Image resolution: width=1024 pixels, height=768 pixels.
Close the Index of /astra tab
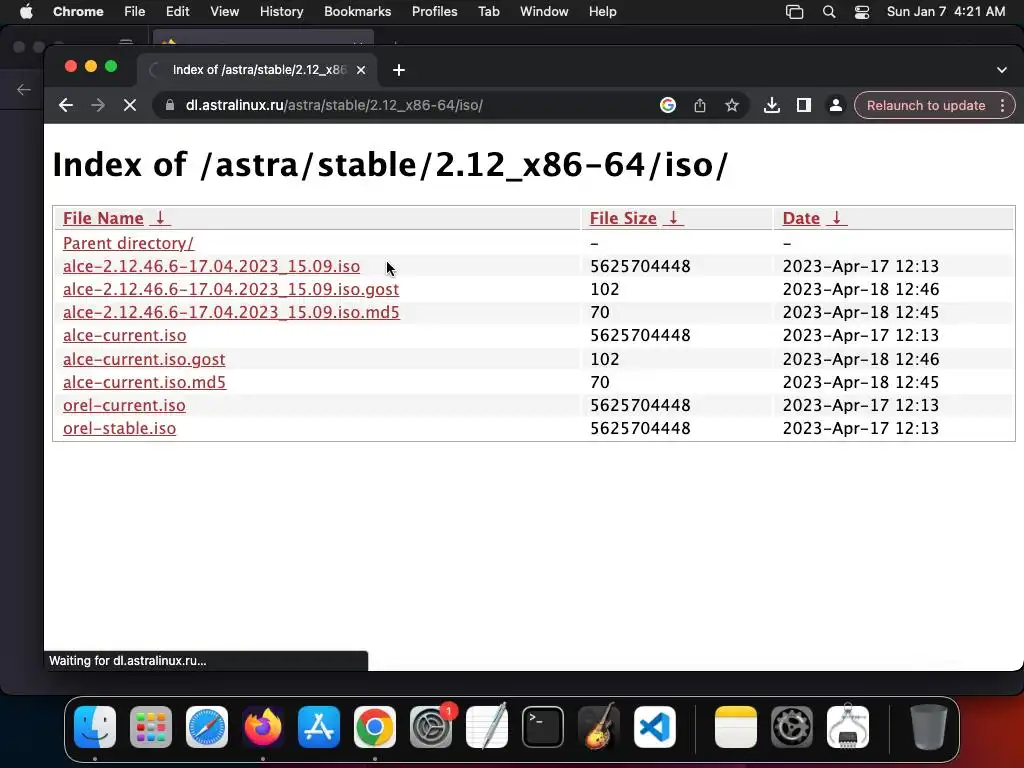[360, 70]
